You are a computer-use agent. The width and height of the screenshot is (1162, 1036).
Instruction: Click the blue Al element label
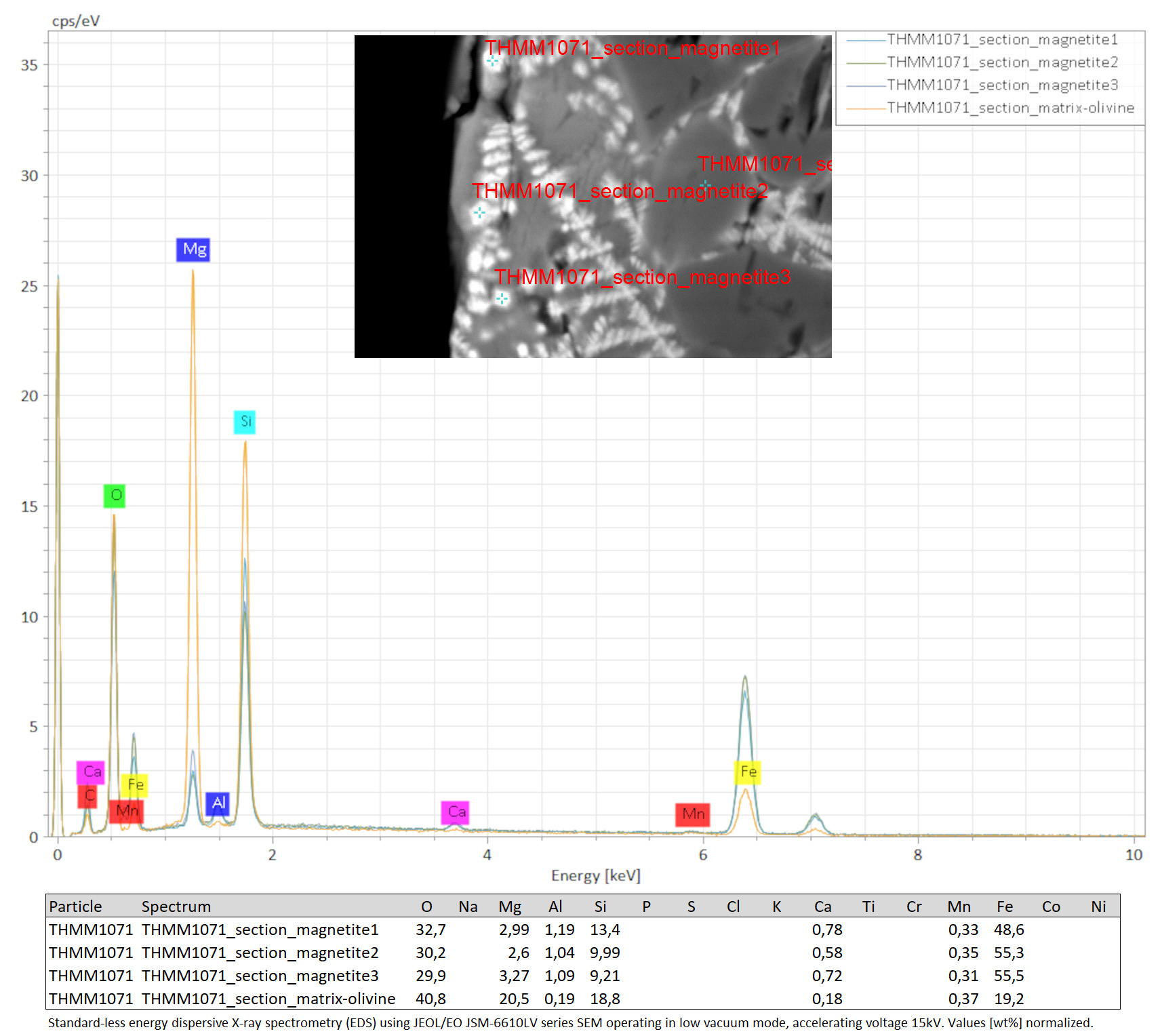[x=218, y=803]
